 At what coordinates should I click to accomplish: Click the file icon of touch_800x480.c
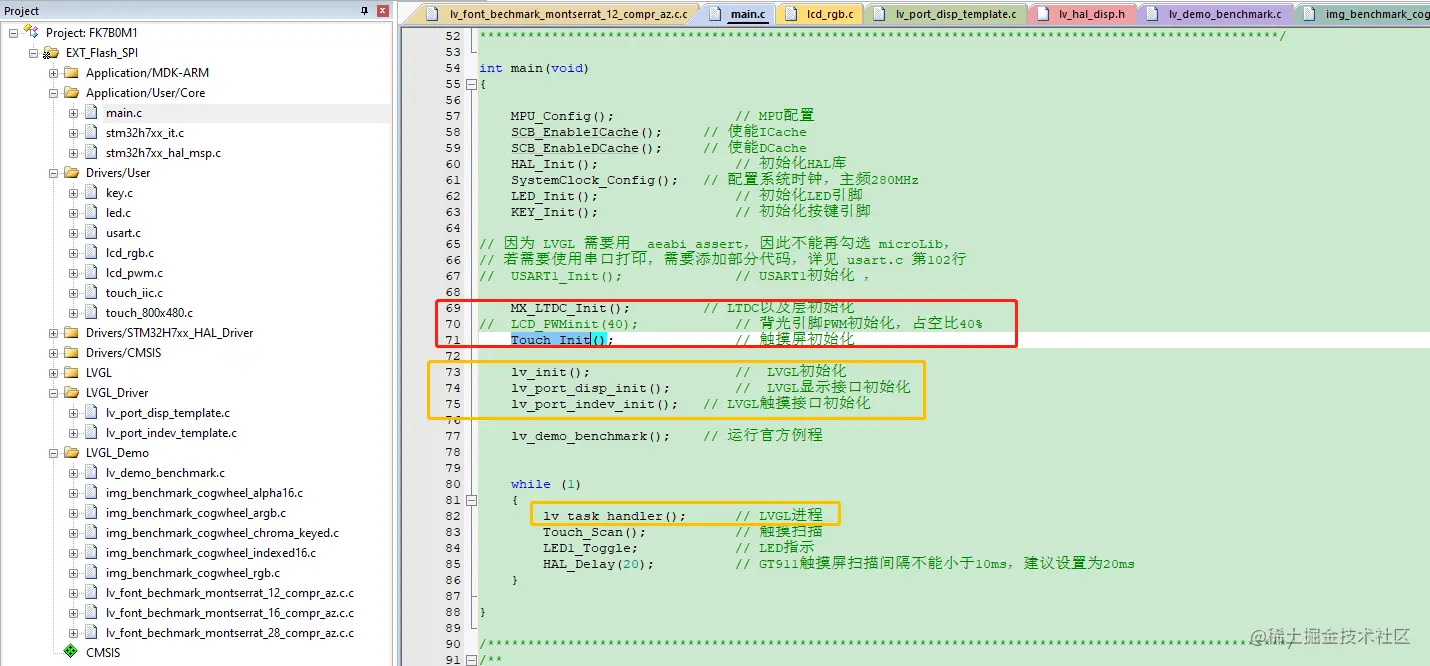pos(91,312)
